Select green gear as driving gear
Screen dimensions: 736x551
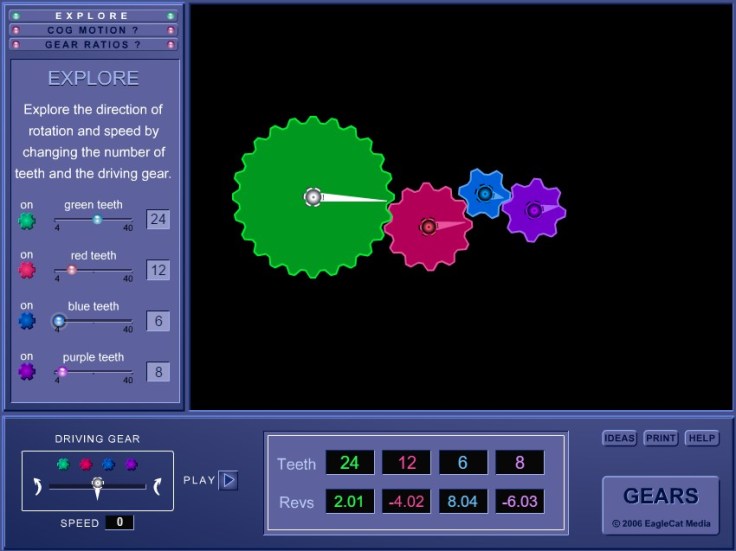[63, 464]
